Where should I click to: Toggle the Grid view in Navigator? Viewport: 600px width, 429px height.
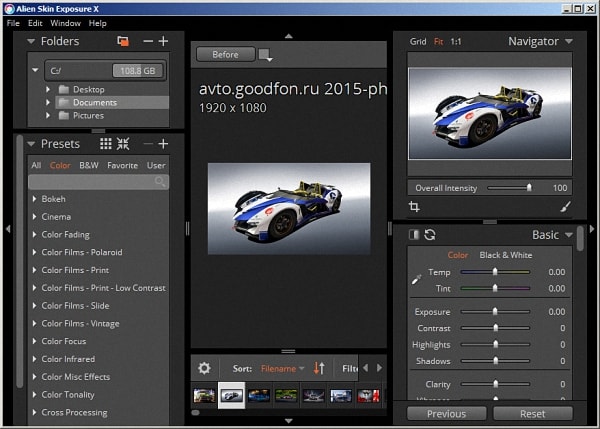click(x=417, y=41)
